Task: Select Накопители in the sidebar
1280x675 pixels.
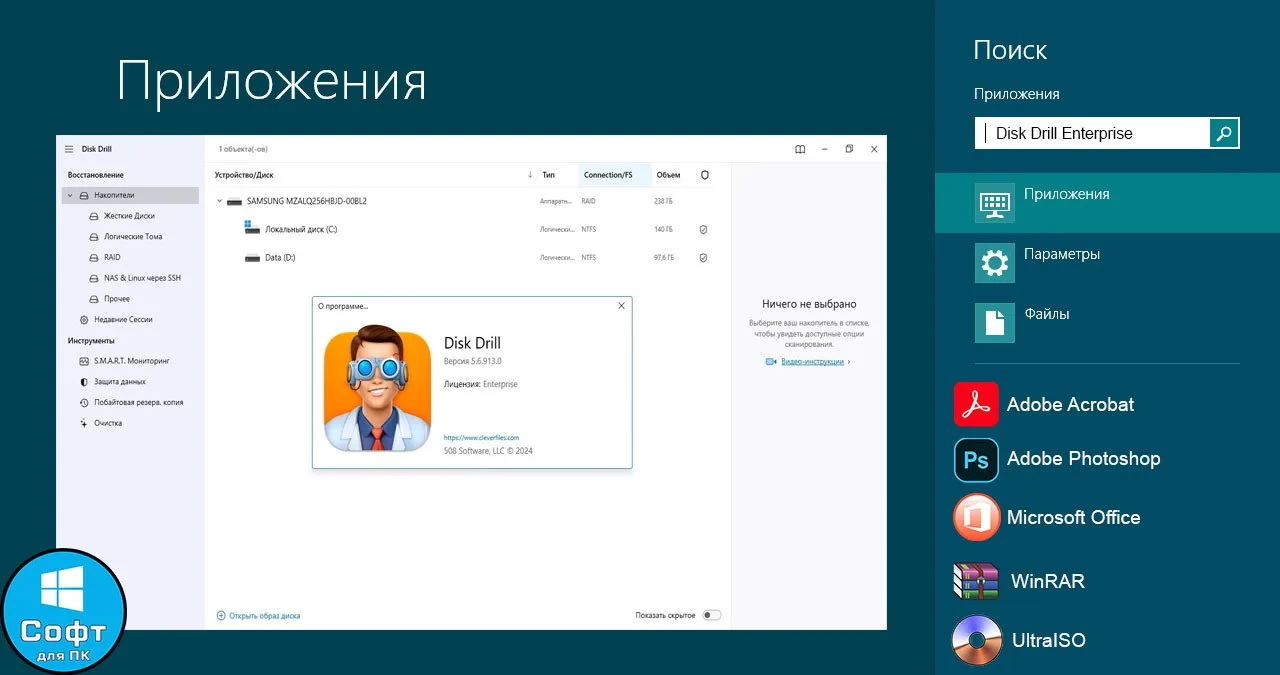Action: tap(130, 196)
